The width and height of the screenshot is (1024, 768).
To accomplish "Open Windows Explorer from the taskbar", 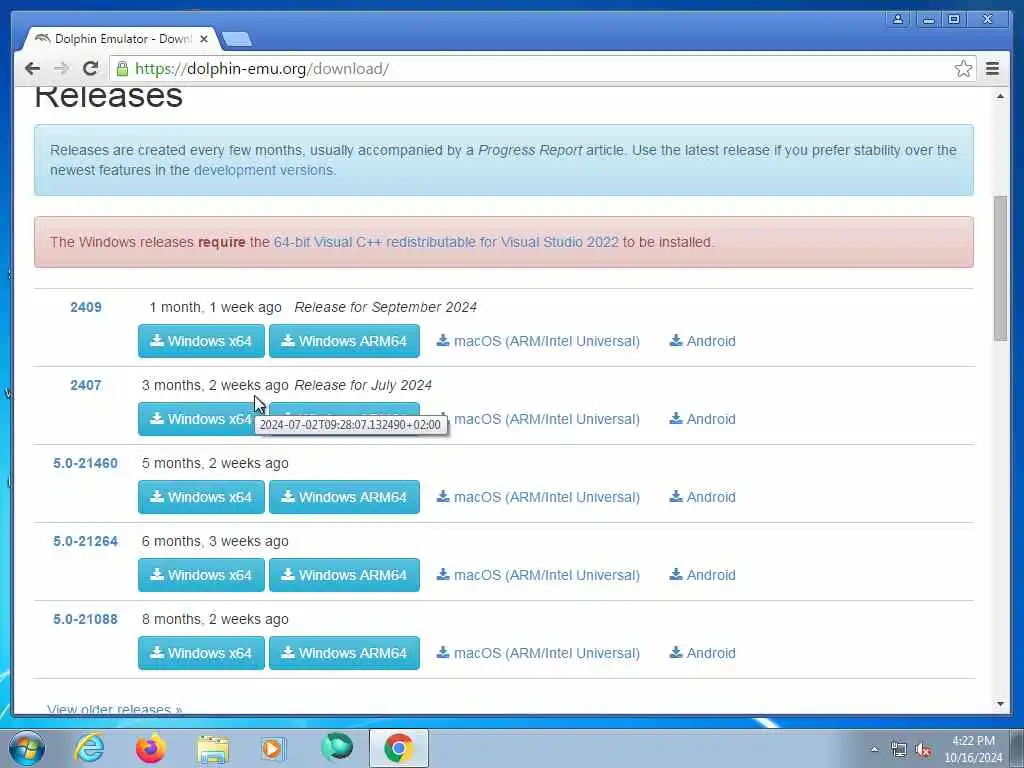I will click(213, 750).
